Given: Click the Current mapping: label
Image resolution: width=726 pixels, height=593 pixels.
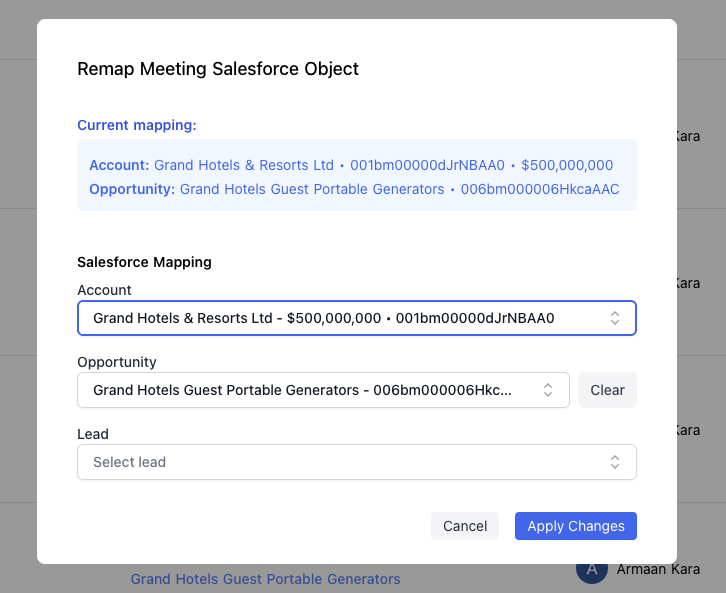Looking at the screenshot, I should click(x=137, y=125).
